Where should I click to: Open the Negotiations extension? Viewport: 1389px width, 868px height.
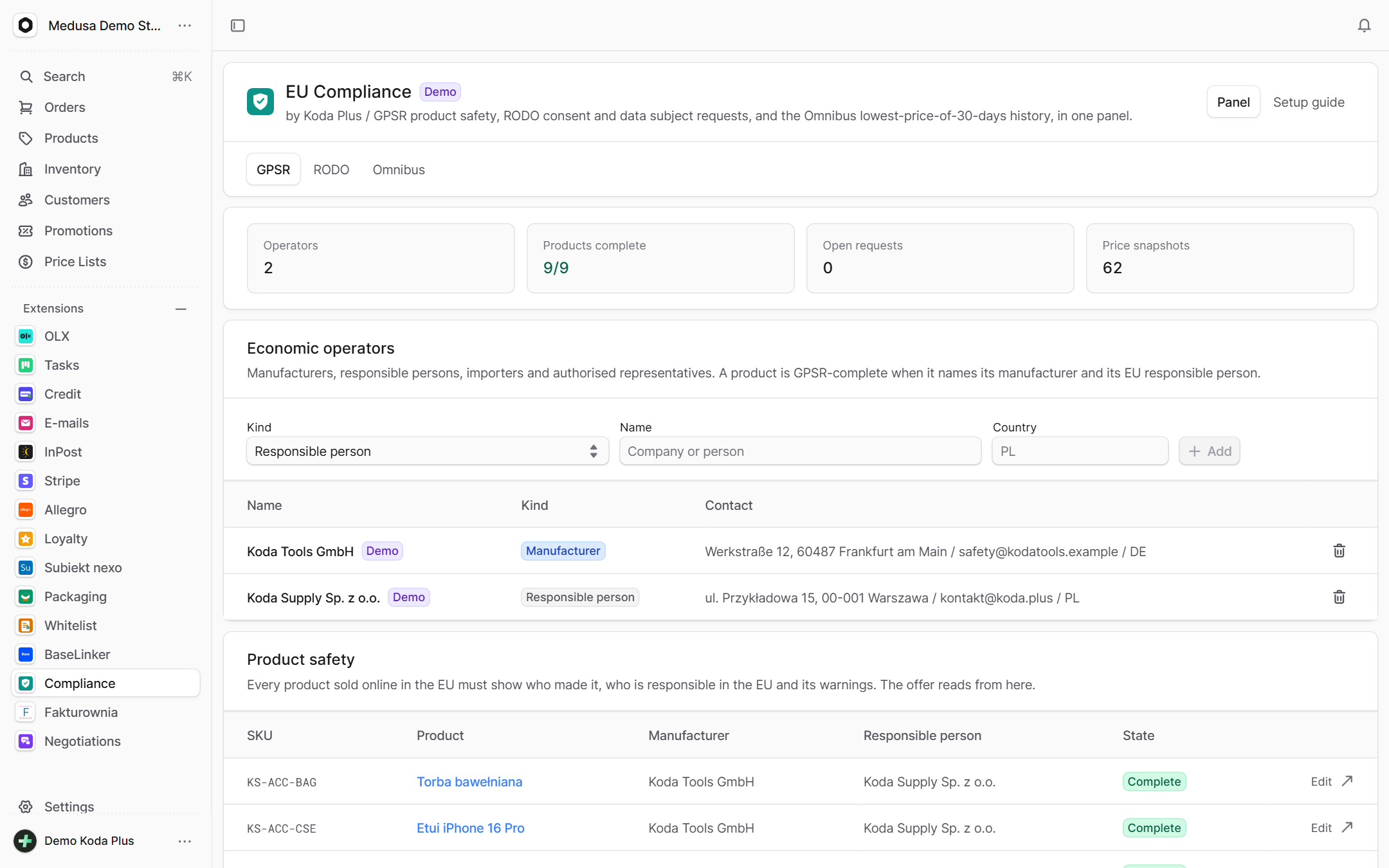[x=106, y=741]
